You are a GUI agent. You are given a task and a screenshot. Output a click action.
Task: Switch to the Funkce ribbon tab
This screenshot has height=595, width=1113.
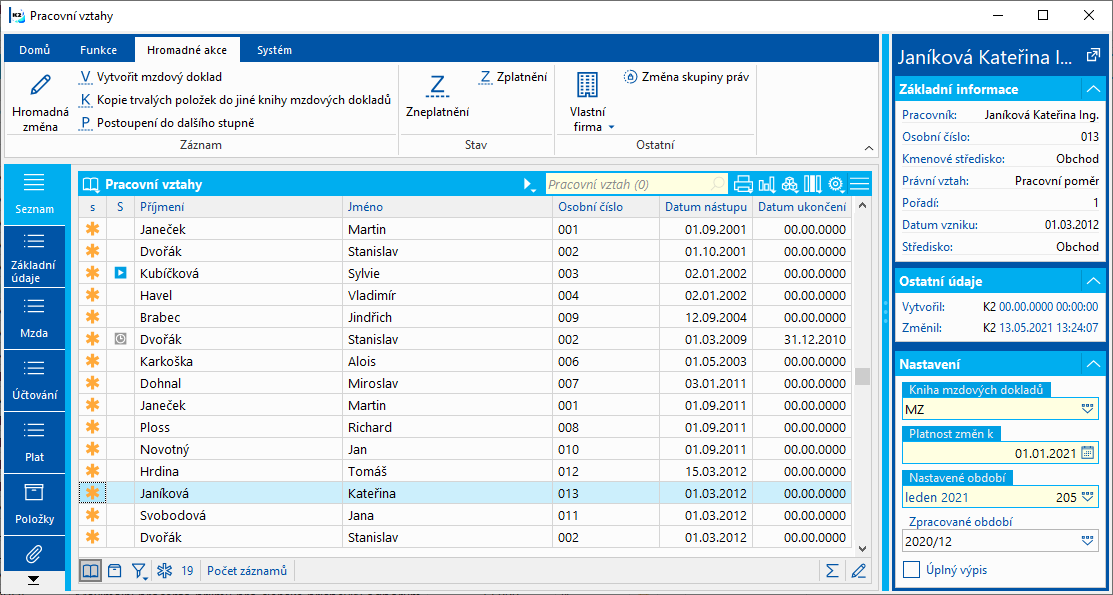[98, 50]
